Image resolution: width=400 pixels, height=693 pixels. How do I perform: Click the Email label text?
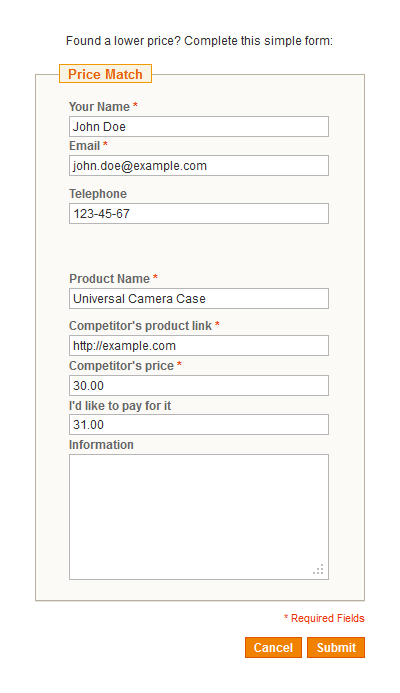[84, 146]
